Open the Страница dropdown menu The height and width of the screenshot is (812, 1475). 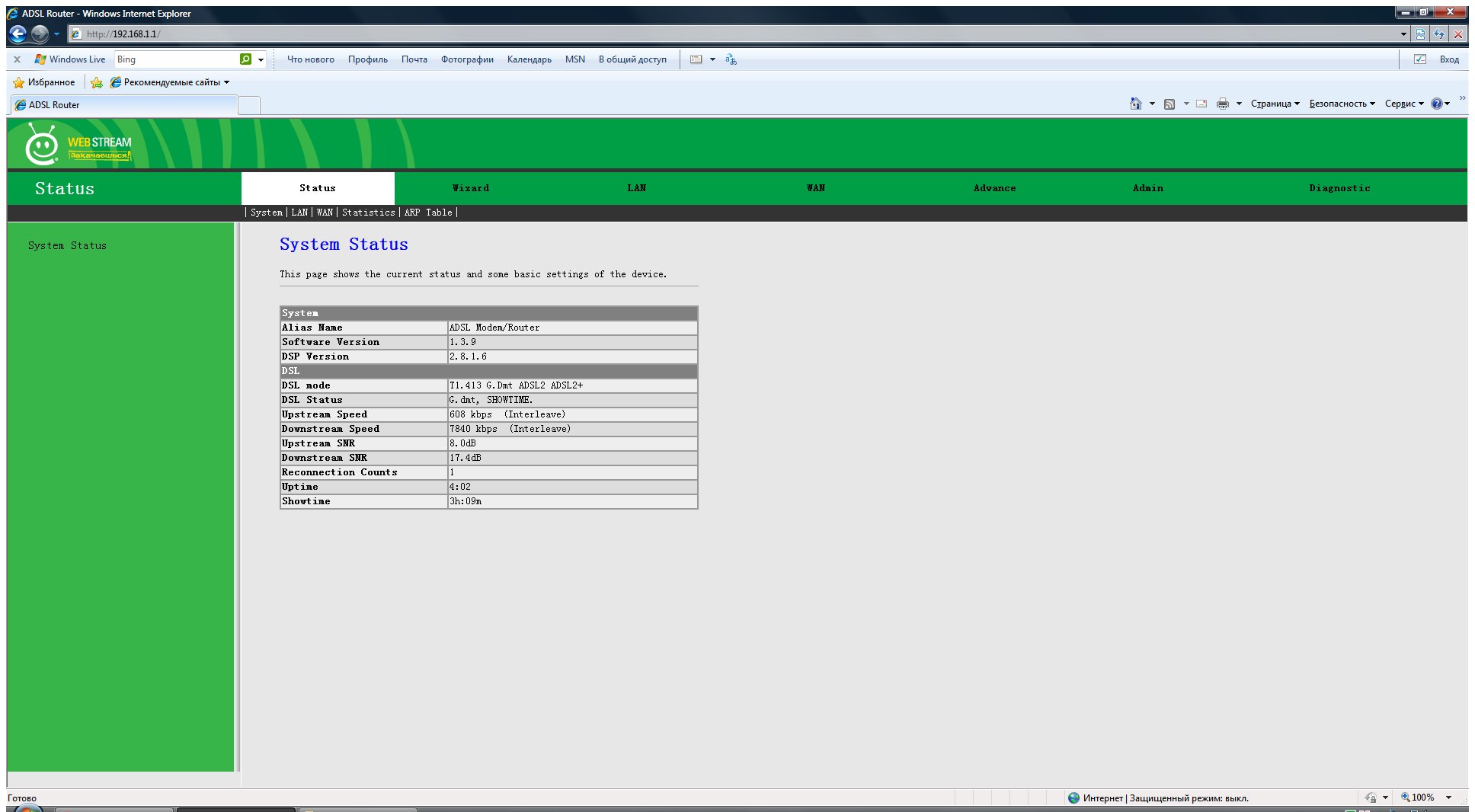(x=1275, y=104)
